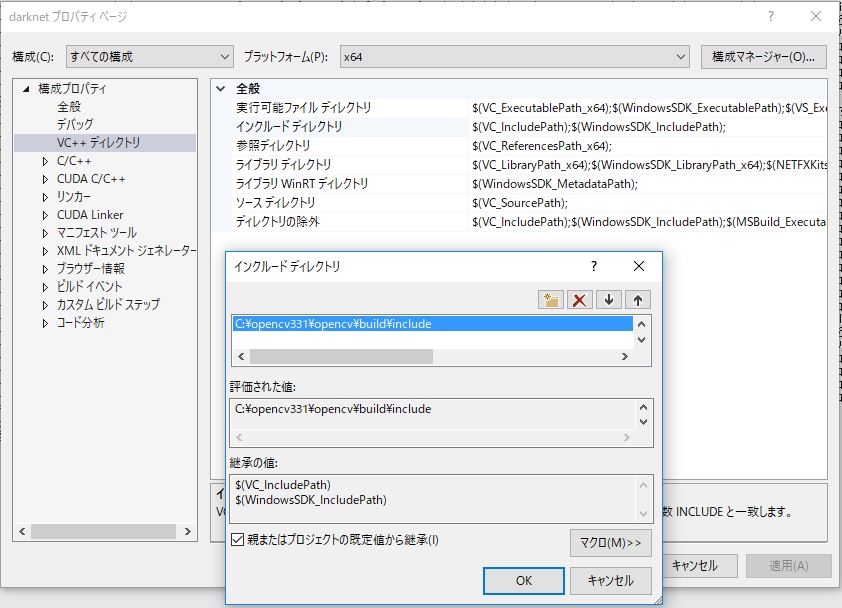Collapse the 全般 section chevron
The height and width of the screenshot is (608, 842).
(222, 89)
